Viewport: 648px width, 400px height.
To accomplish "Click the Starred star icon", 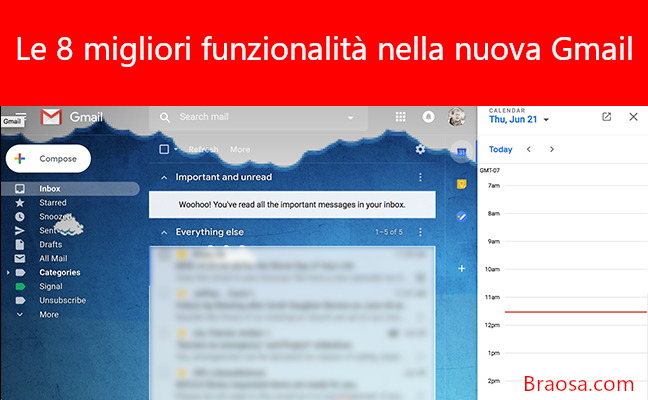I will click(19, 202).
